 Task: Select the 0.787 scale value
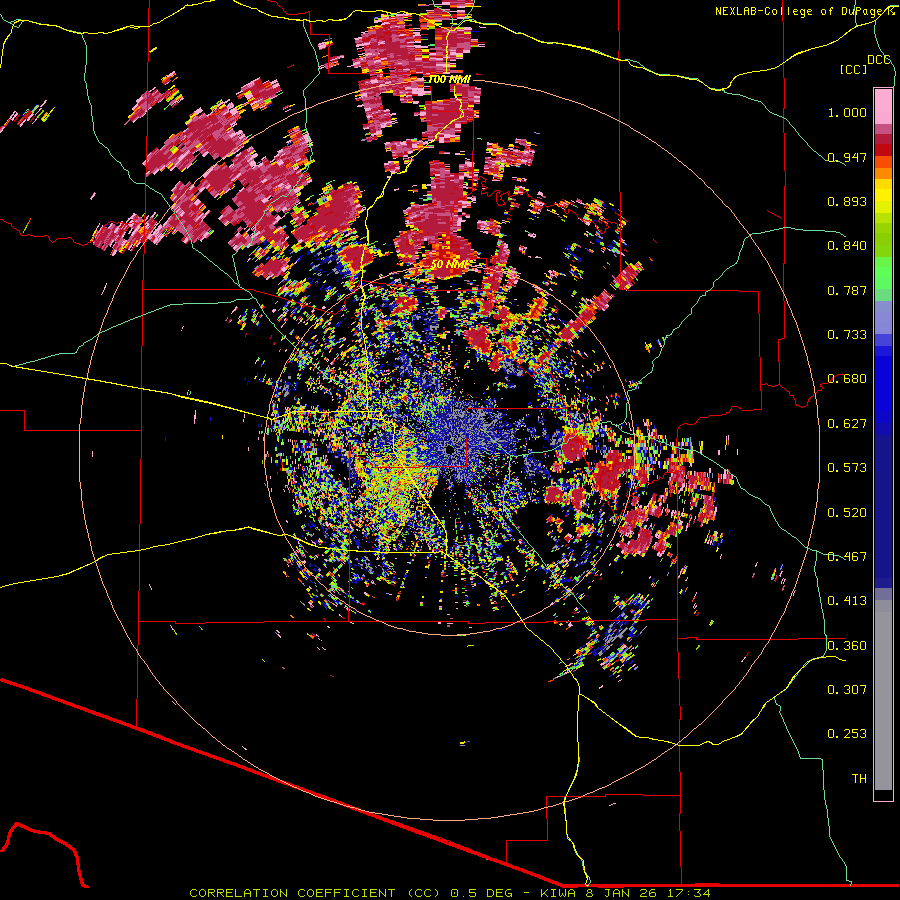[x=847, y=290]
